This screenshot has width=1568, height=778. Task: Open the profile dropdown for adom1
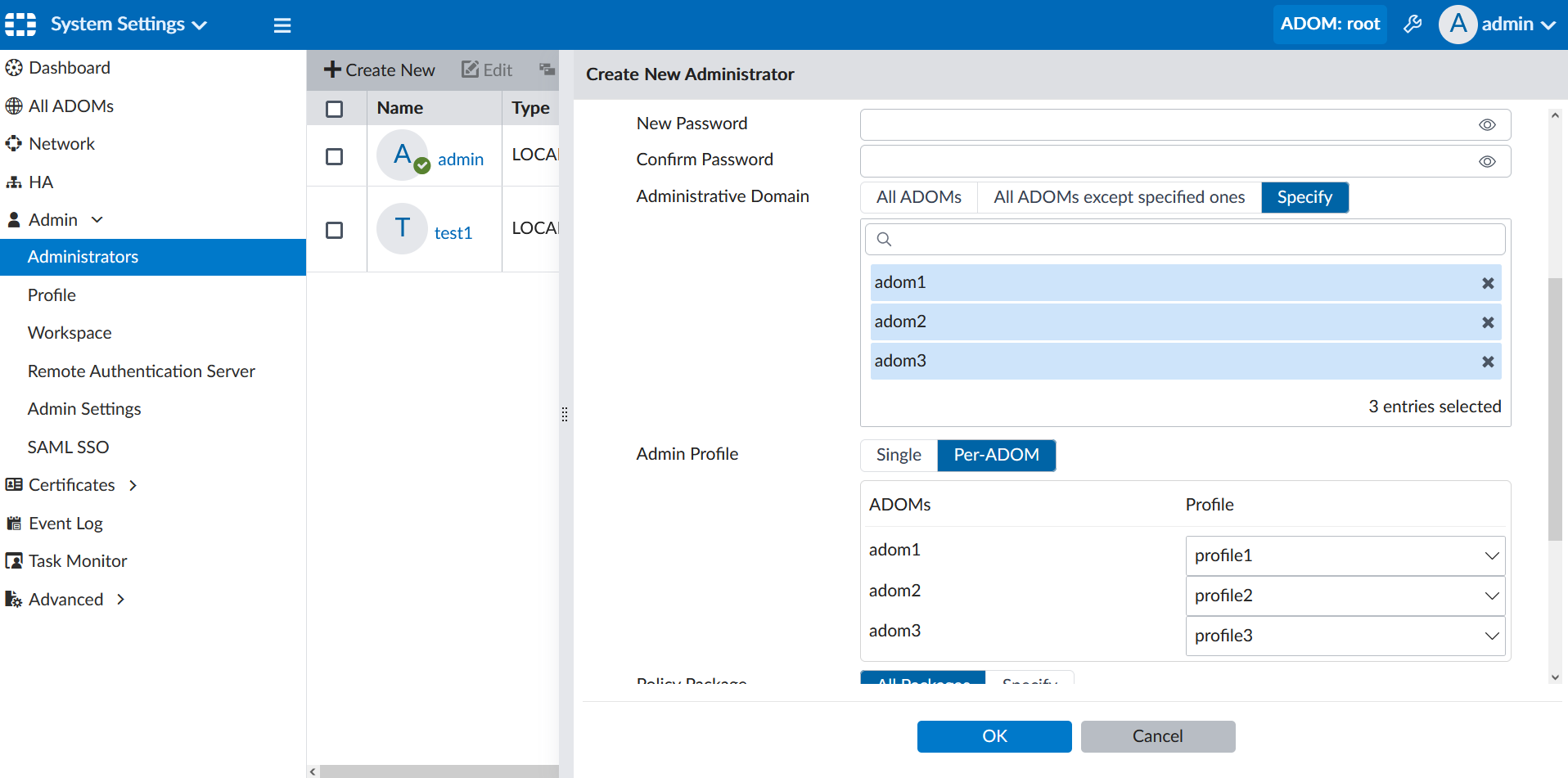1345,555
